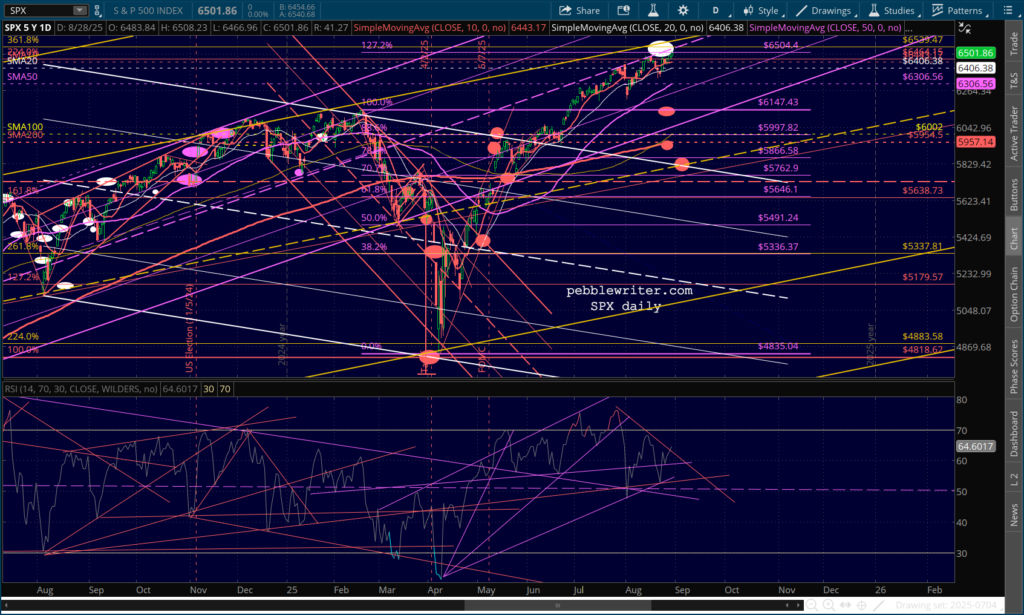1024x615 pixels.
Task: Click the RSI (14, 70, 30, CLOSE, WILDERS, no) label
Action: tap(81, 388)
